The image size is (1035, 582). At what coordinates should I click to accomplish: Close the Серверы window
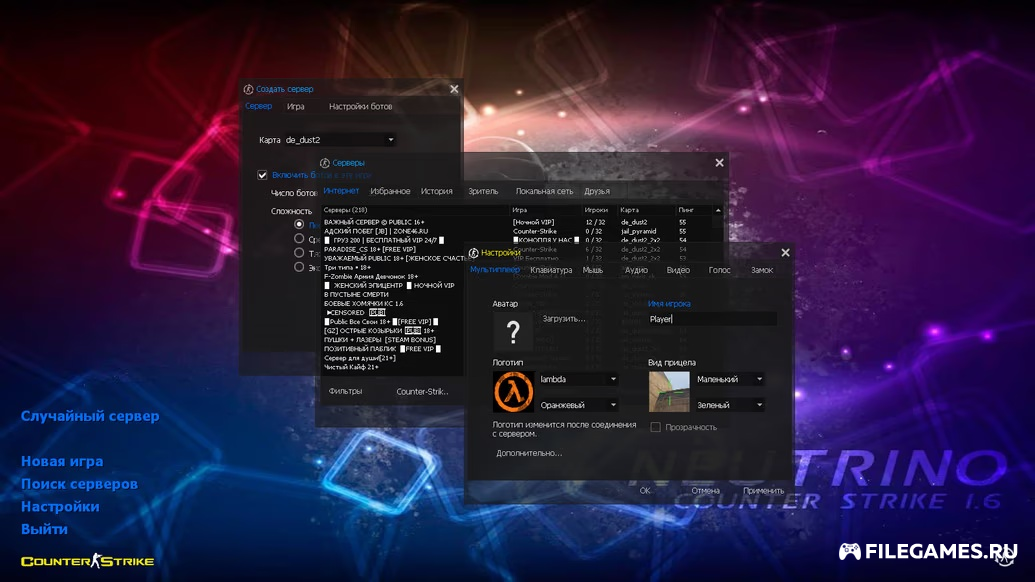[719, 162]
